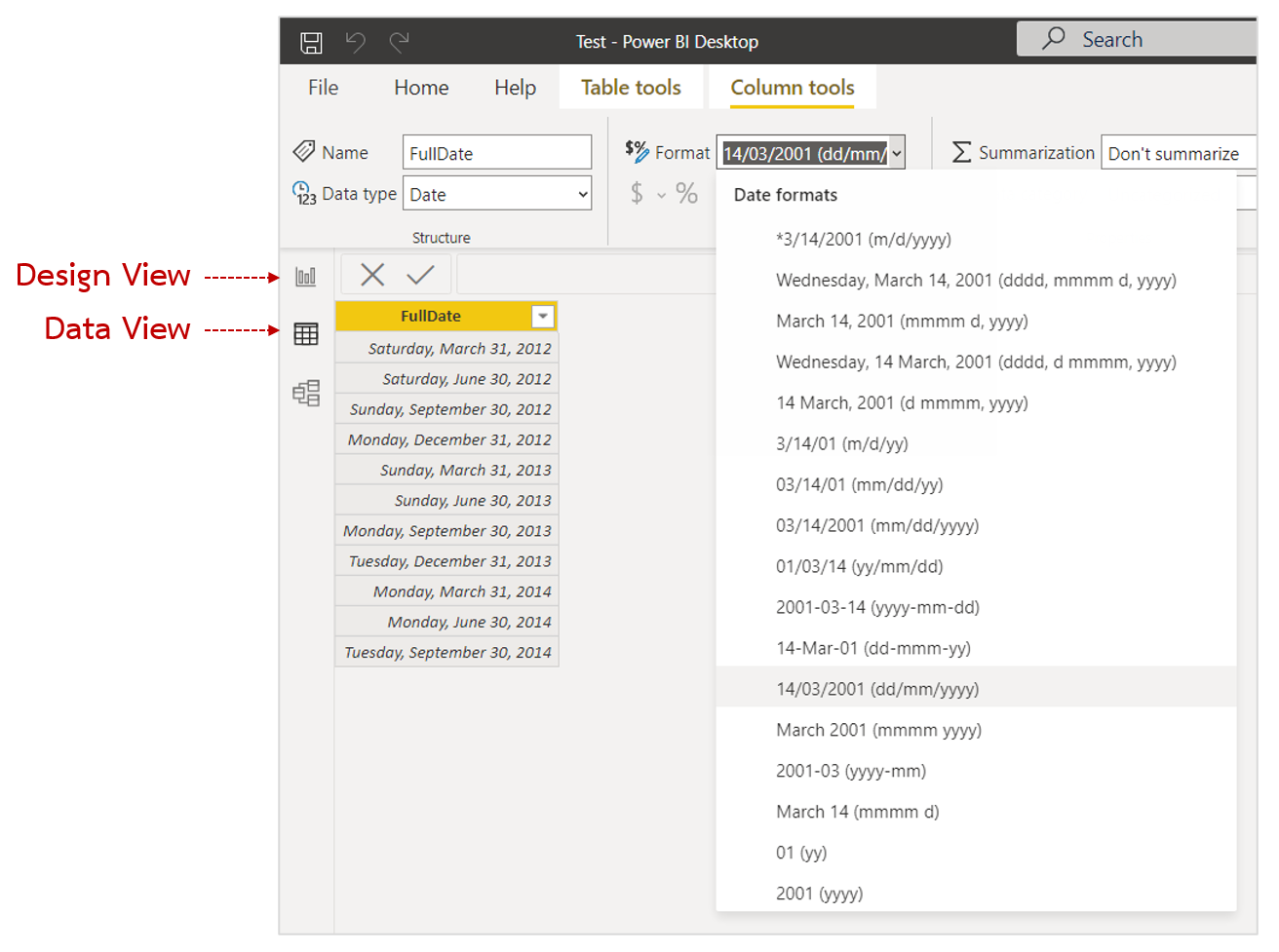1279x952 pixels.
Task: Click the Format painter ($%) icon
Action: [x=636, y=152]
